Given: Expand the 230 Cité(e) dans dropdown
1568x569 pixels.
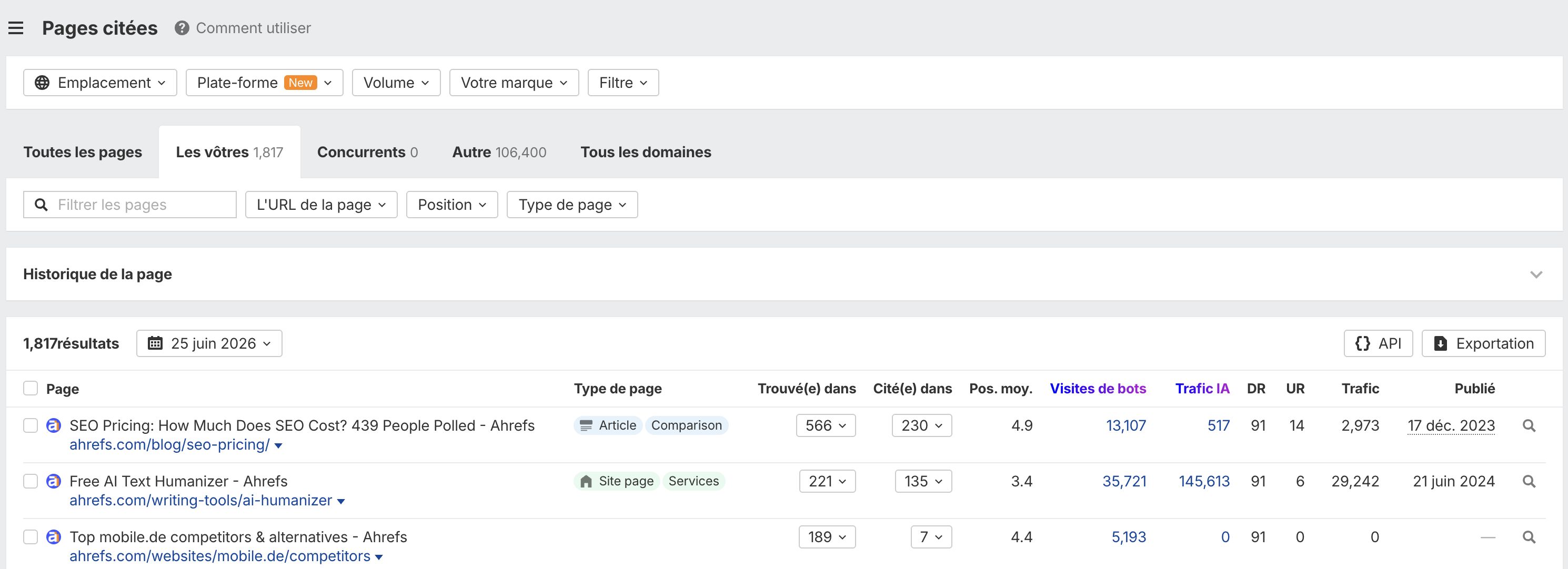Looking at the screenshot, I should click(922, 425).
